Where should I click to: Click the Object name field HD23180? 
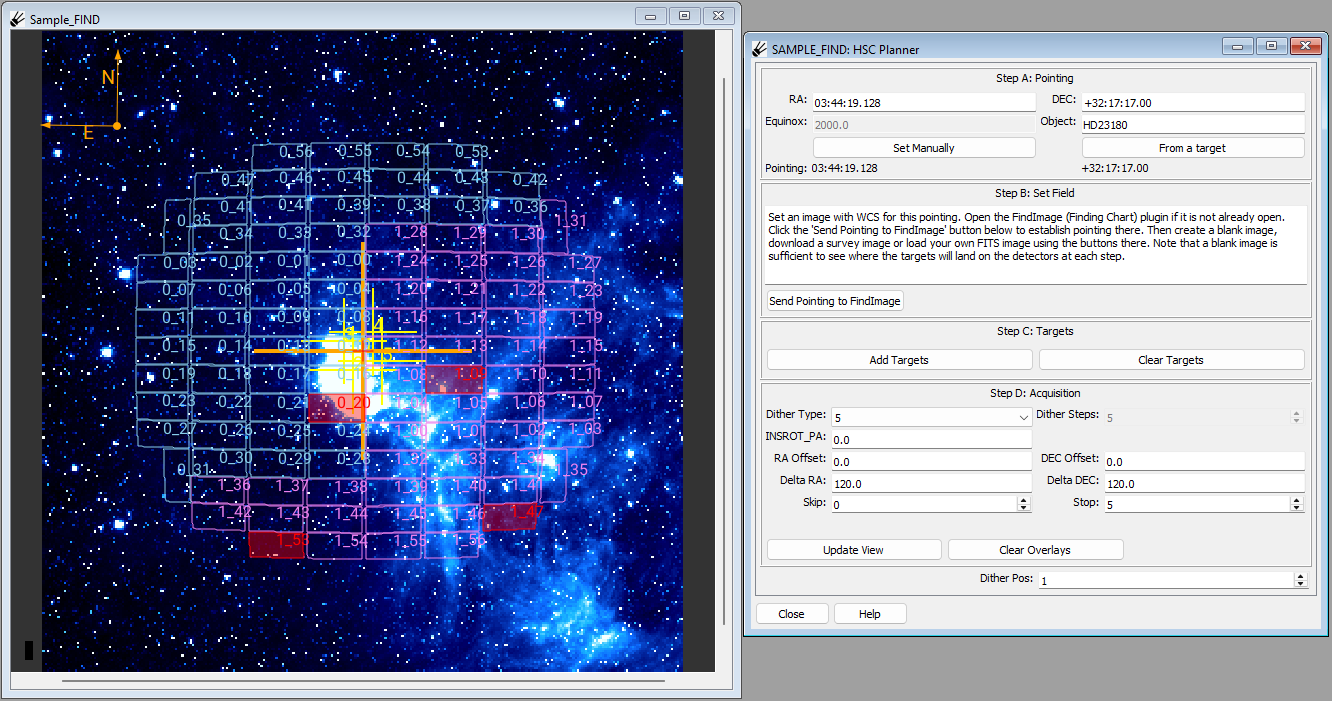tap(1193, 124)
